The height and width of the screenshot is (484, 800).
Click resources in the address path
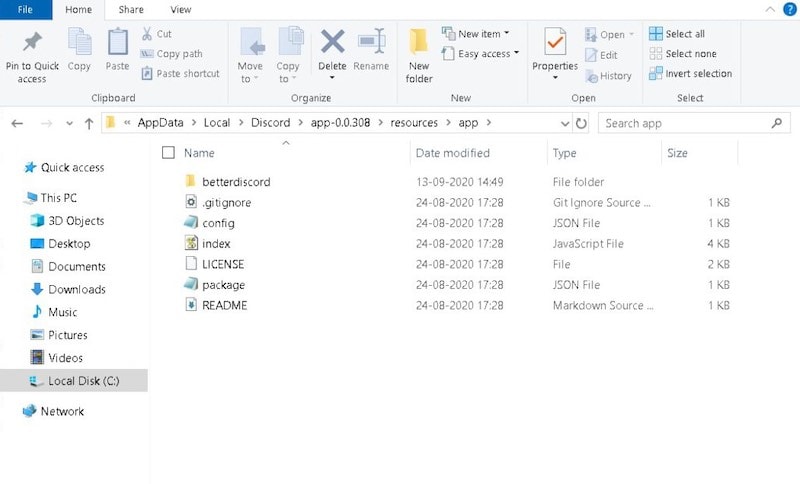[x=414, y=122]
